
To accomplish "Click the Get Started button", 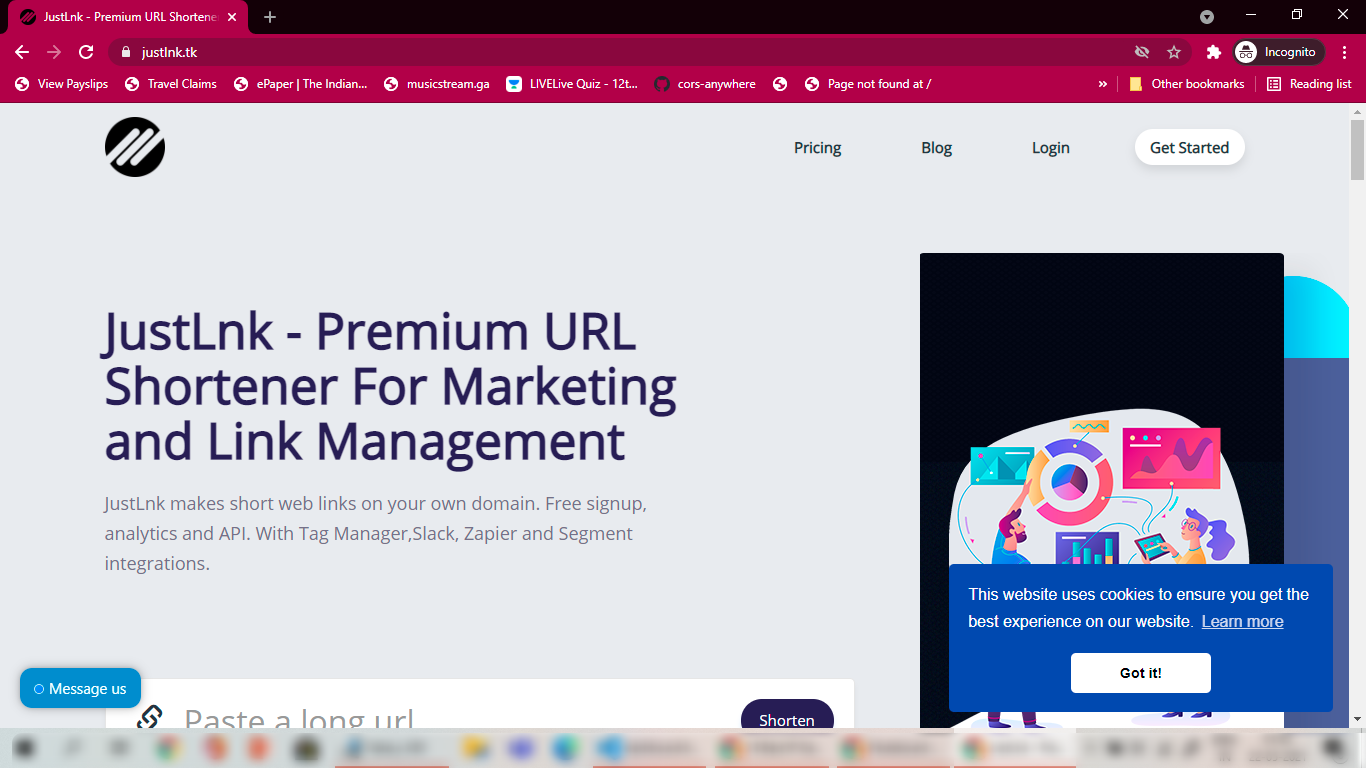I will [1189, 148].
